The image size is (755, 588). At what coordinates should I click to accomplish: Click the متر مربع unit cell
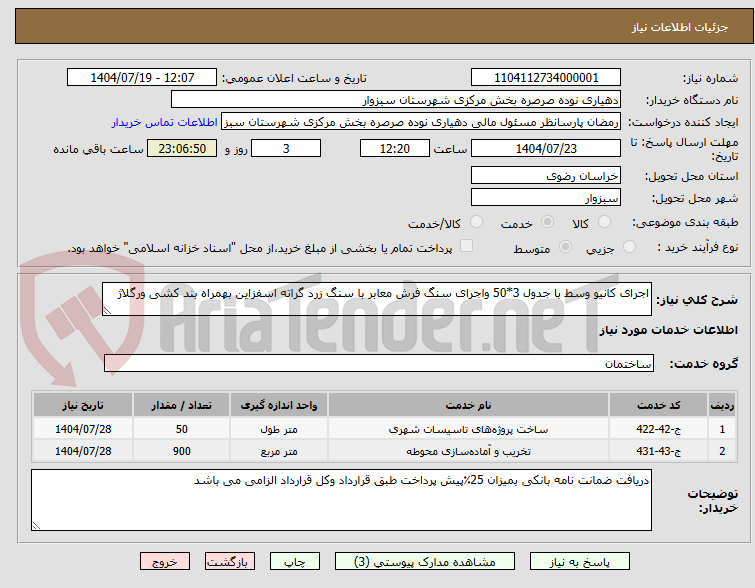coord(279,451)
